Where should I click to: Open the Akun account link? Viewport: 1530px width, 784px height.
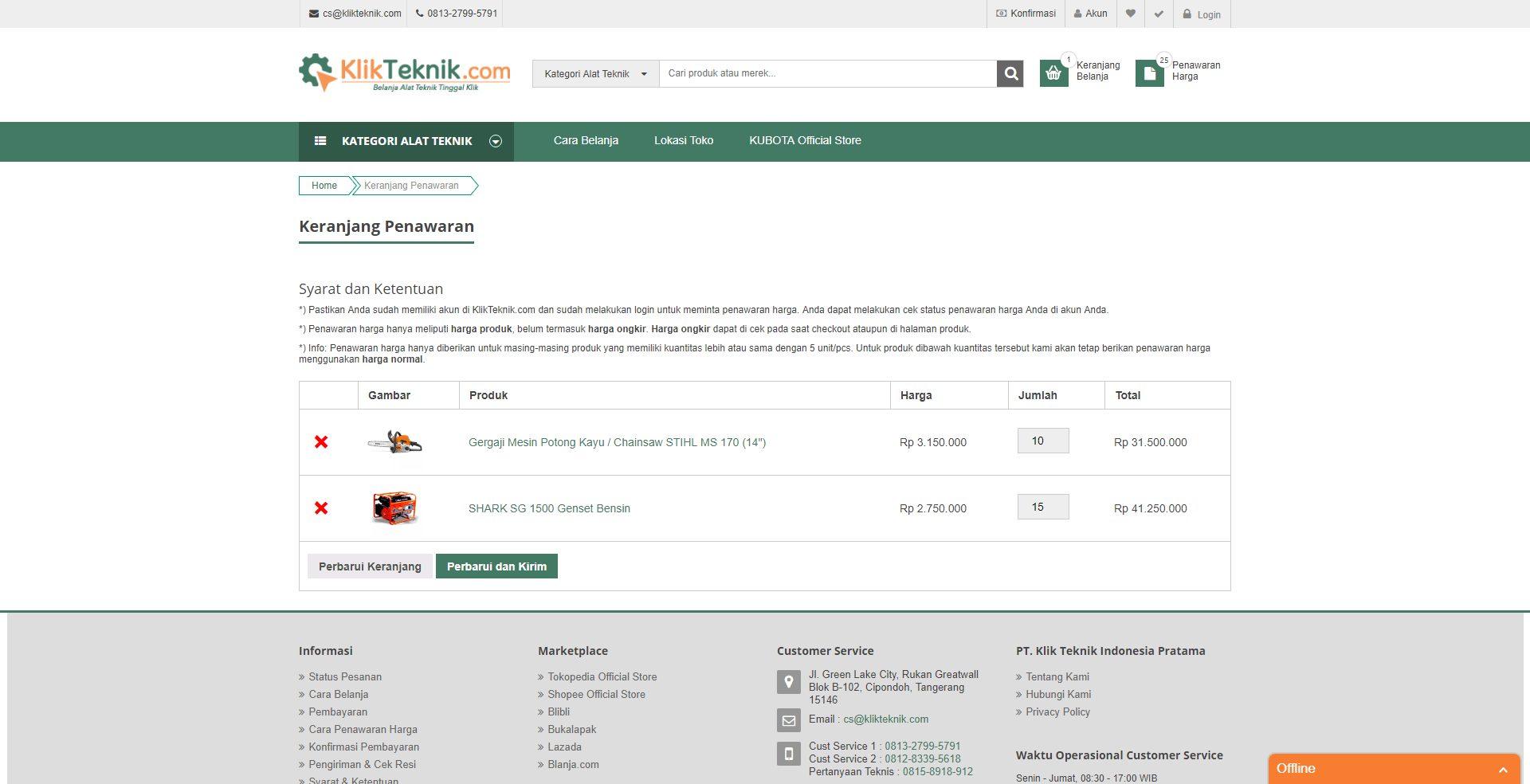(x=1090, y=14)
